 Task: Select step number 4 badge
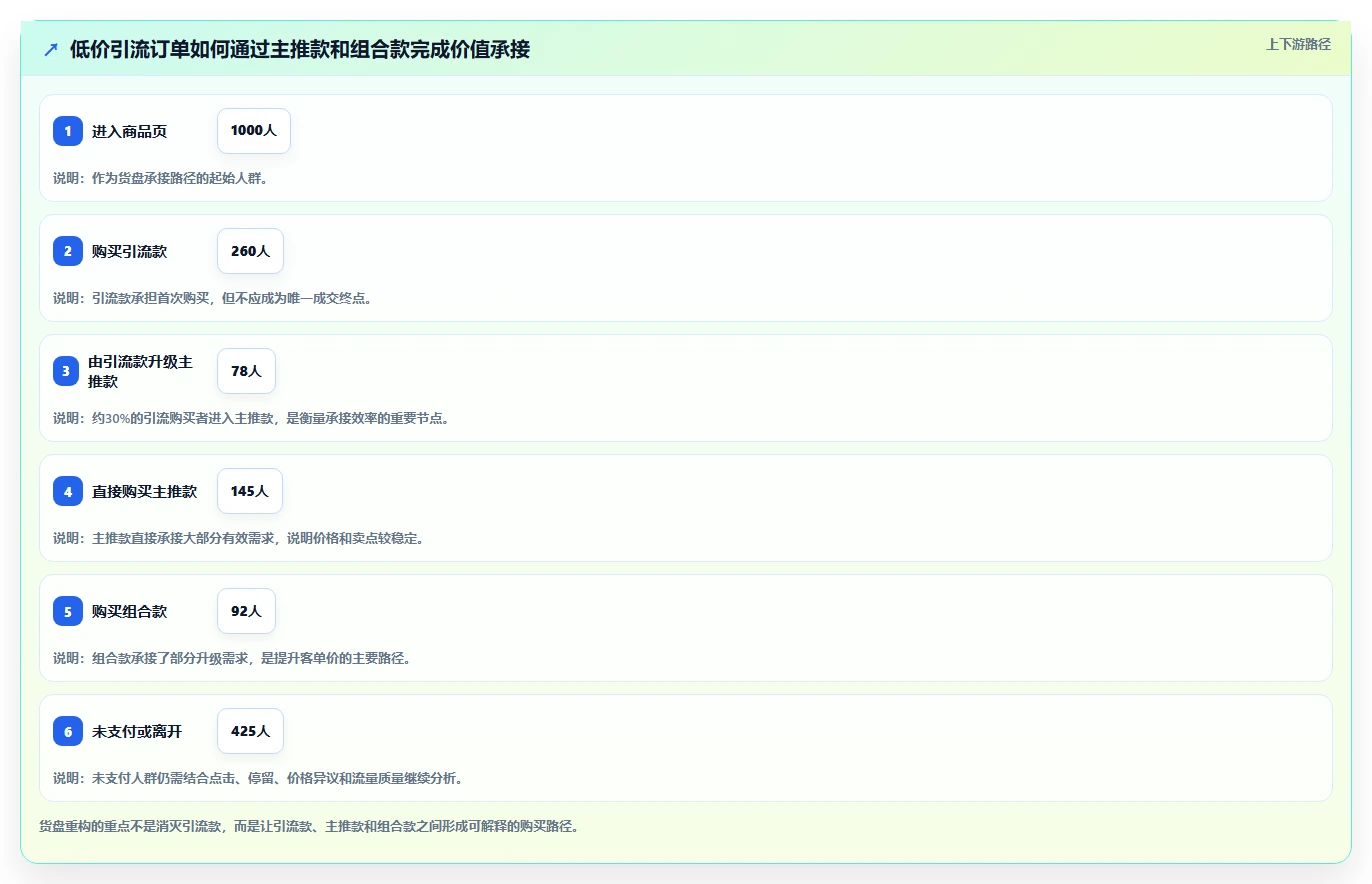tap(68, 491)
